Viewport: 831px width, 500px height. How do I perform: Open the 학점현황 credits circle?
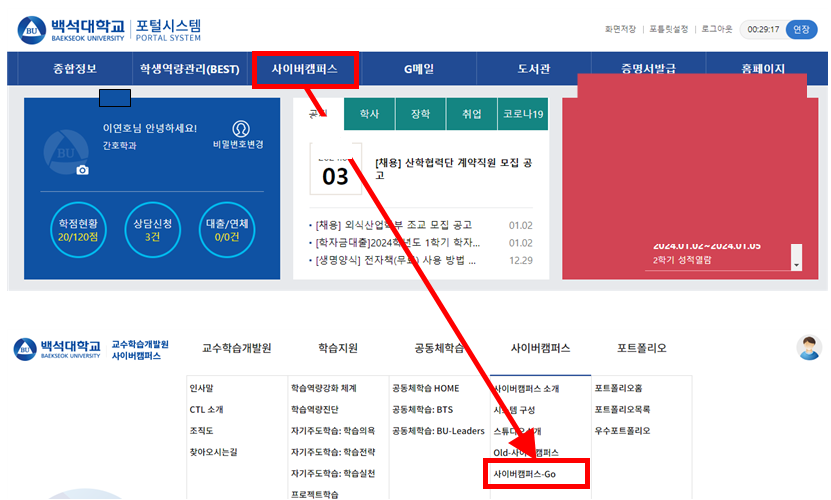click(78, 230)
